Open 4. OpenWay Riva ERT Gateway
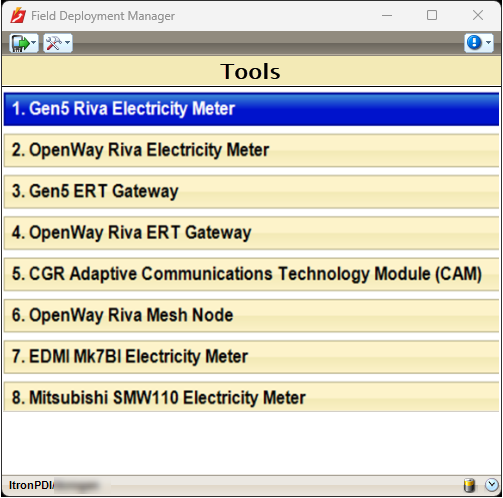 click(x=251, y=233)
